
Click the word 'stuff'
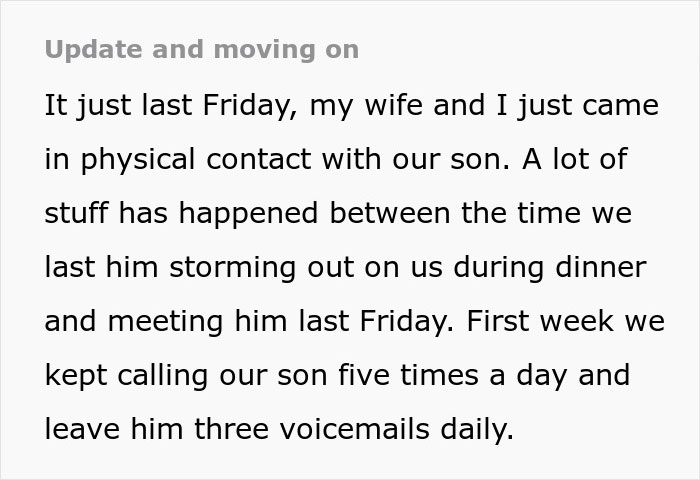pos(74,214)
